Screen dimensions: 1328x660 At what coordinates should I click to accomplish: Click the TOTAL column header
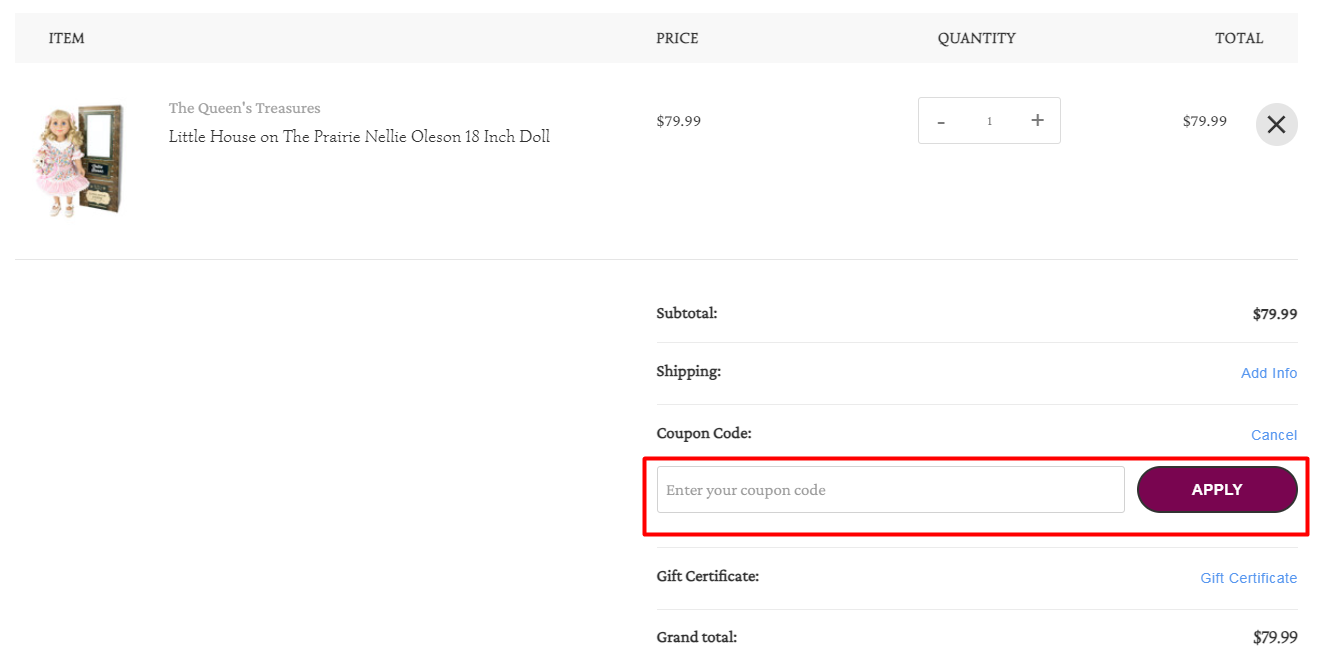point(1239,38)
